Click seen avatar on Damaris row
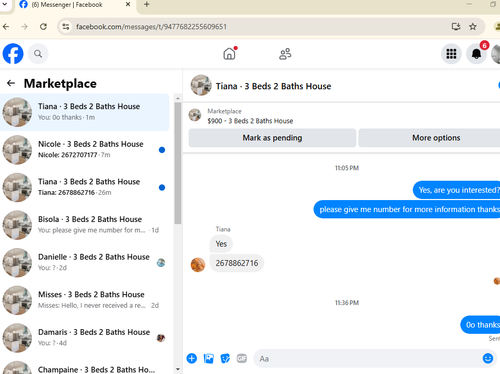 [x=161, y=338]
